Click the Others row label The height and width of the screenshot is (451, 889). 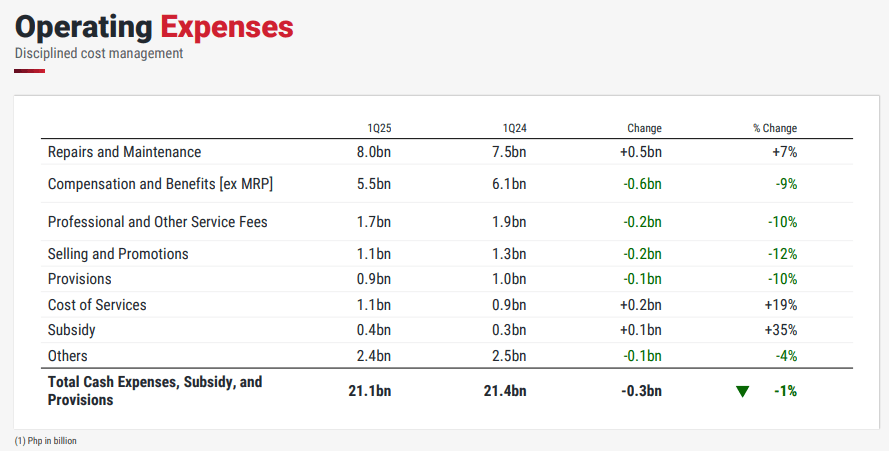click(x=68, y=356)
